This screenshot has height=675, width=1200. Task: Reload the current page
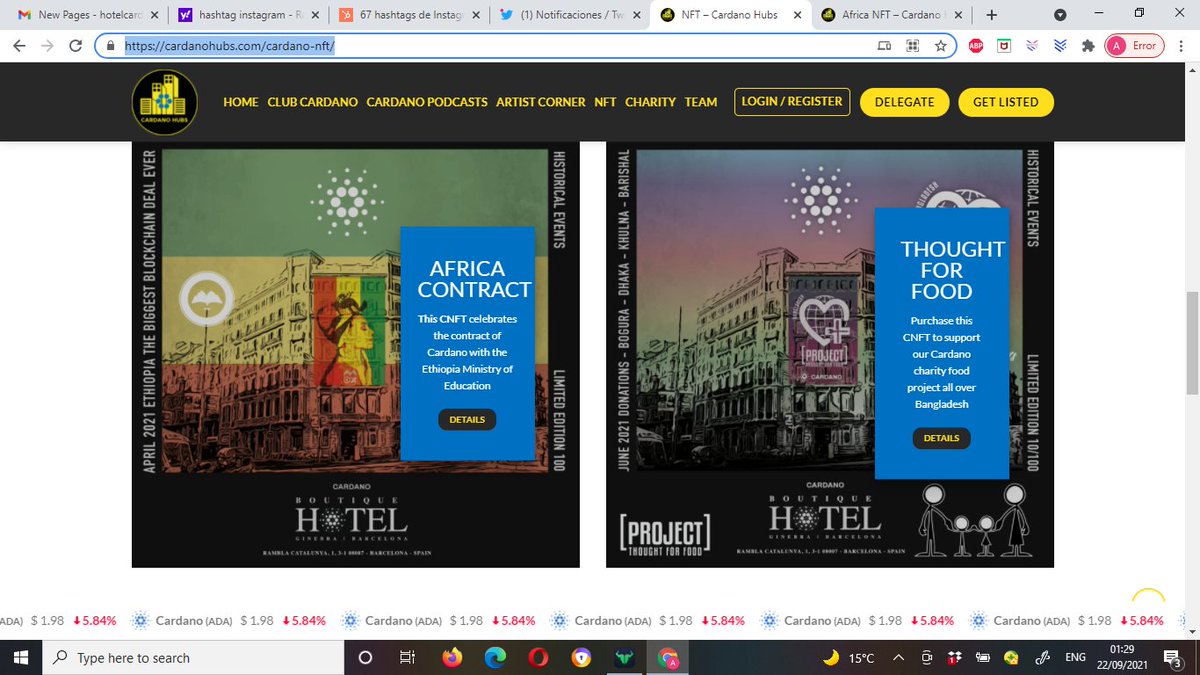(x=76, y=46)
